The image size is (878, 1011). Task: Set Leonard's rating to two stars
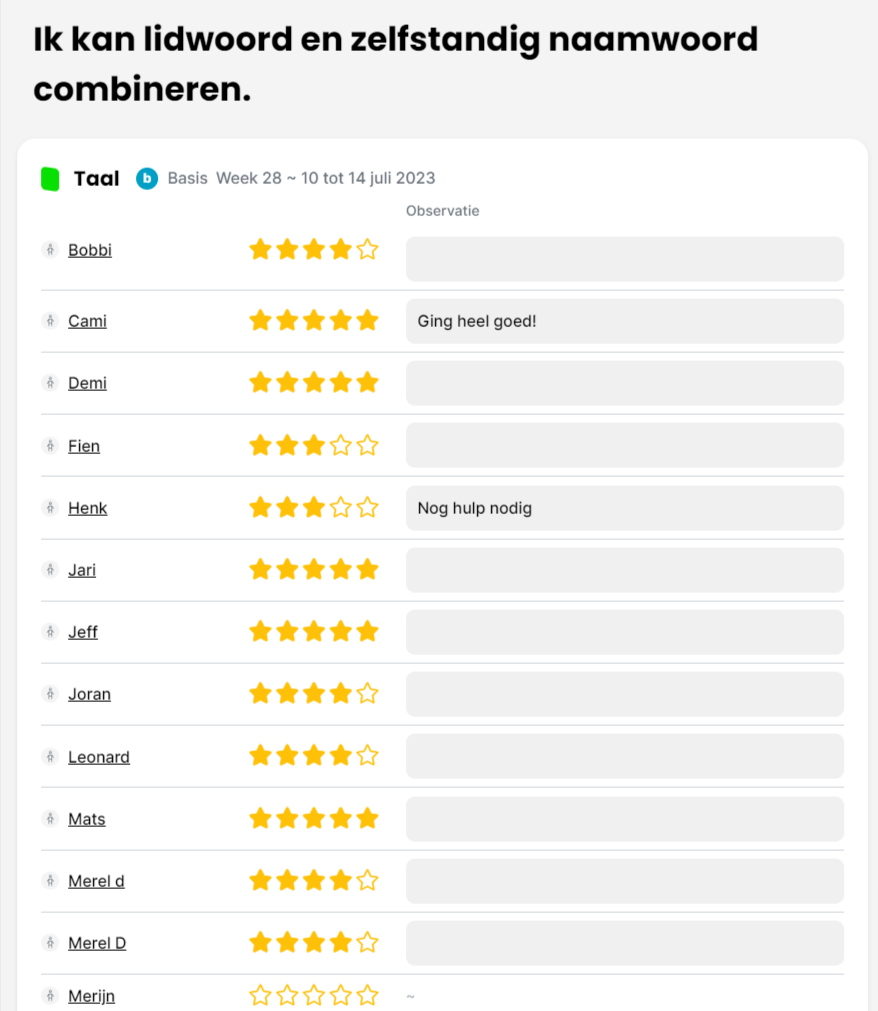coord(287,757)
